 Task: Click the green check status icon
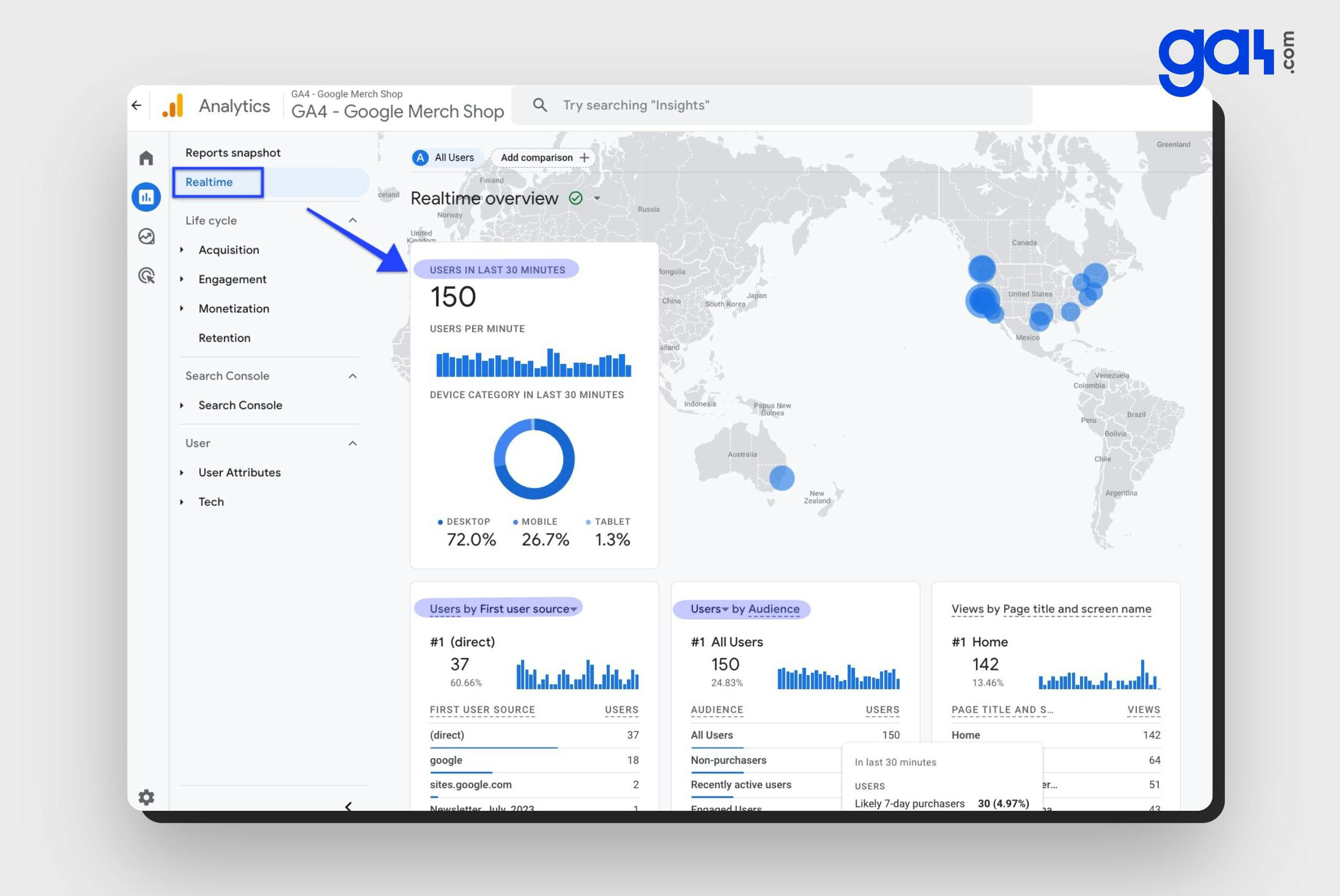pyautogui.click(x=576, y=198)
